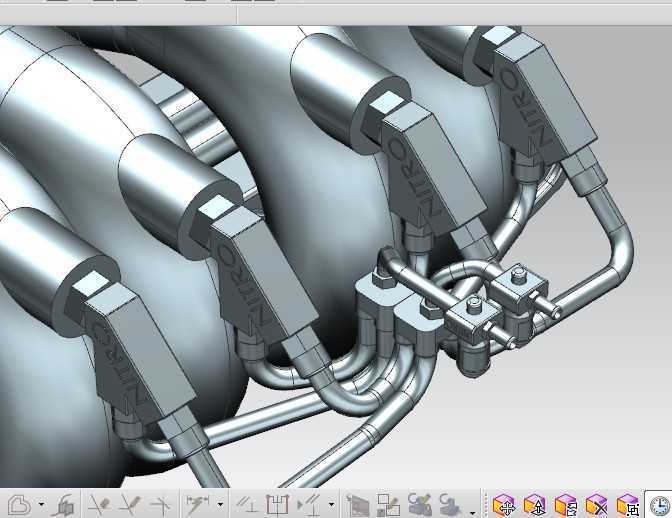Image resolution: width=672 pixels, height=518 pixels.
Task: Select the quick extend curve tool
Action: (x=130, y=505)
